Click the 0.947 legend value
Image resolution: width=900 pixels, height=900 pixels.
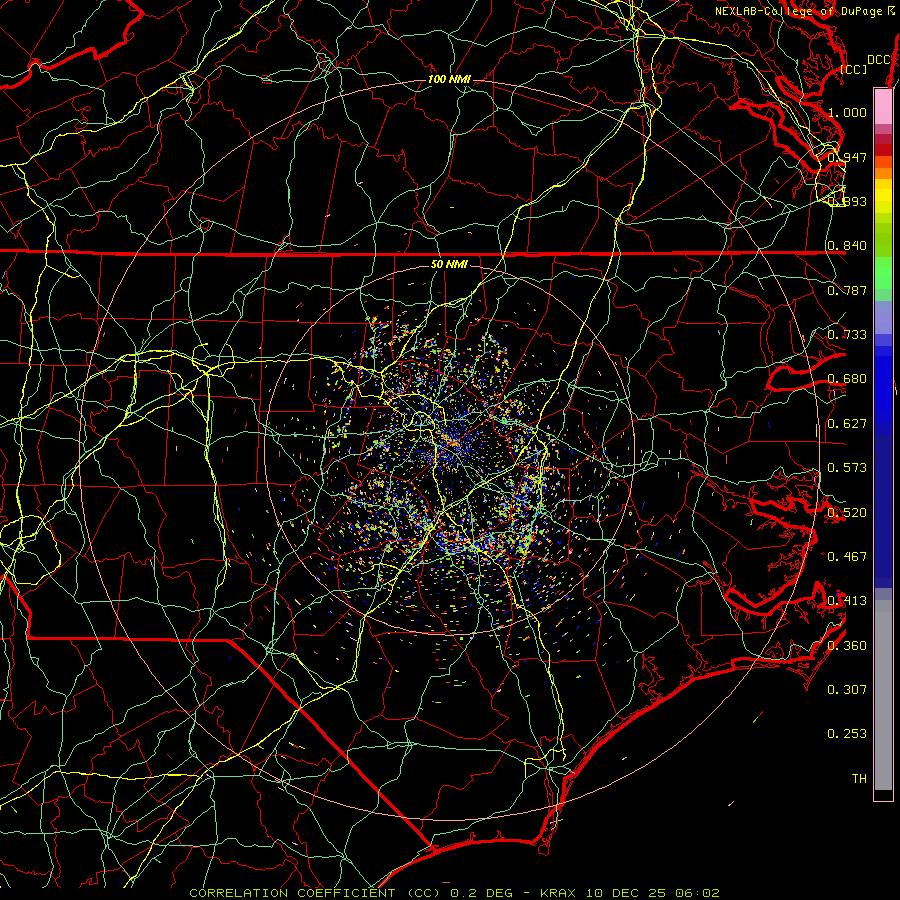[847, 157]
